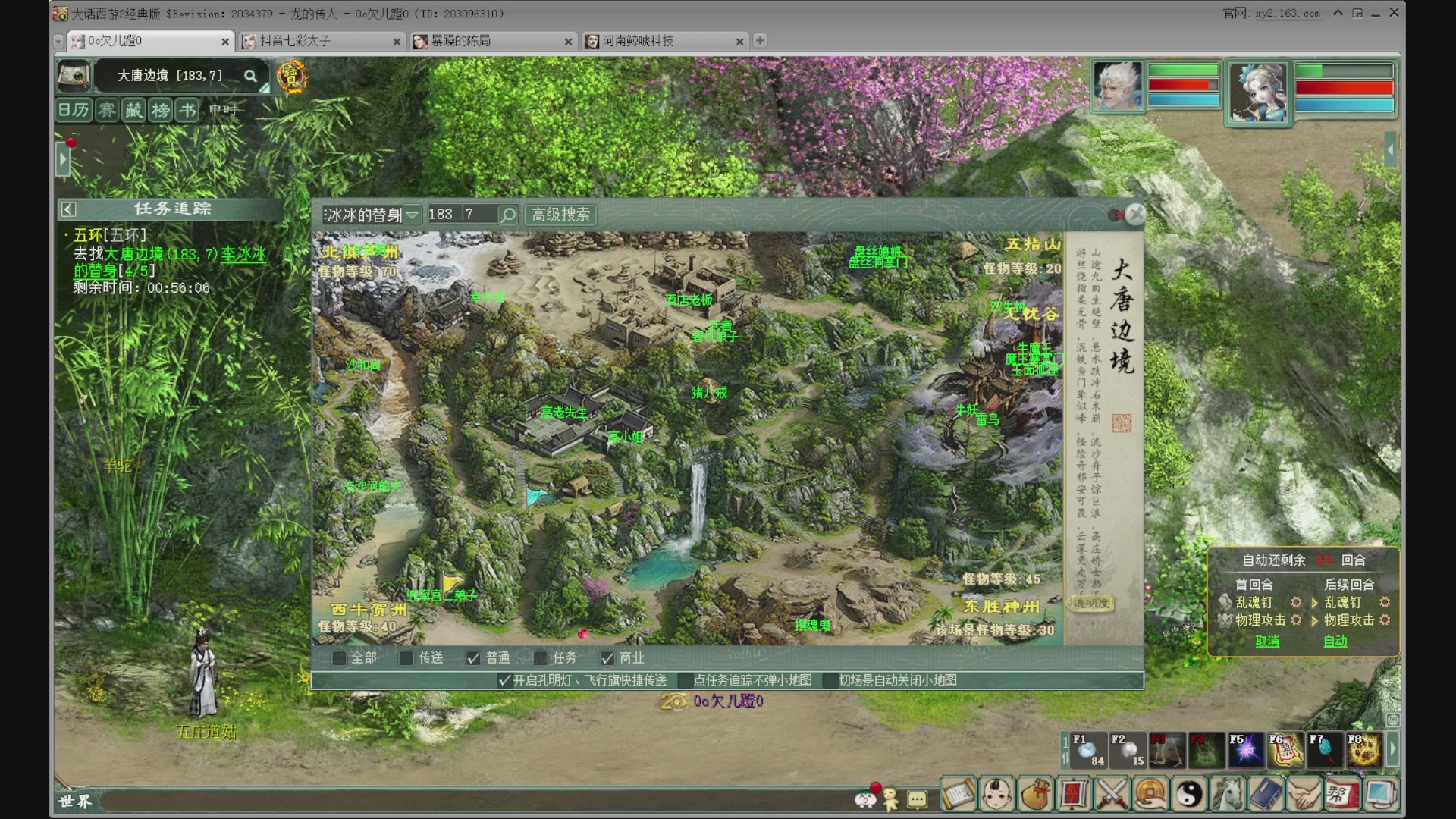Open the money bag inventory icon
Image resolution: width=1456 pixels, height=819 pixels.
coord(1035,794)
